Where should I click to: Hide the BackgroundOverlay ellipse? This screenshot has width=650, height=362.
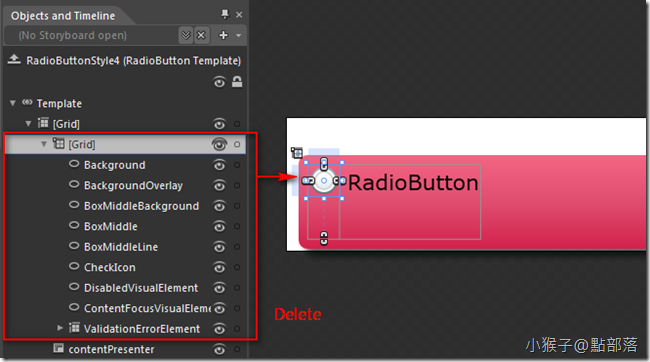(x=219, y=185)
